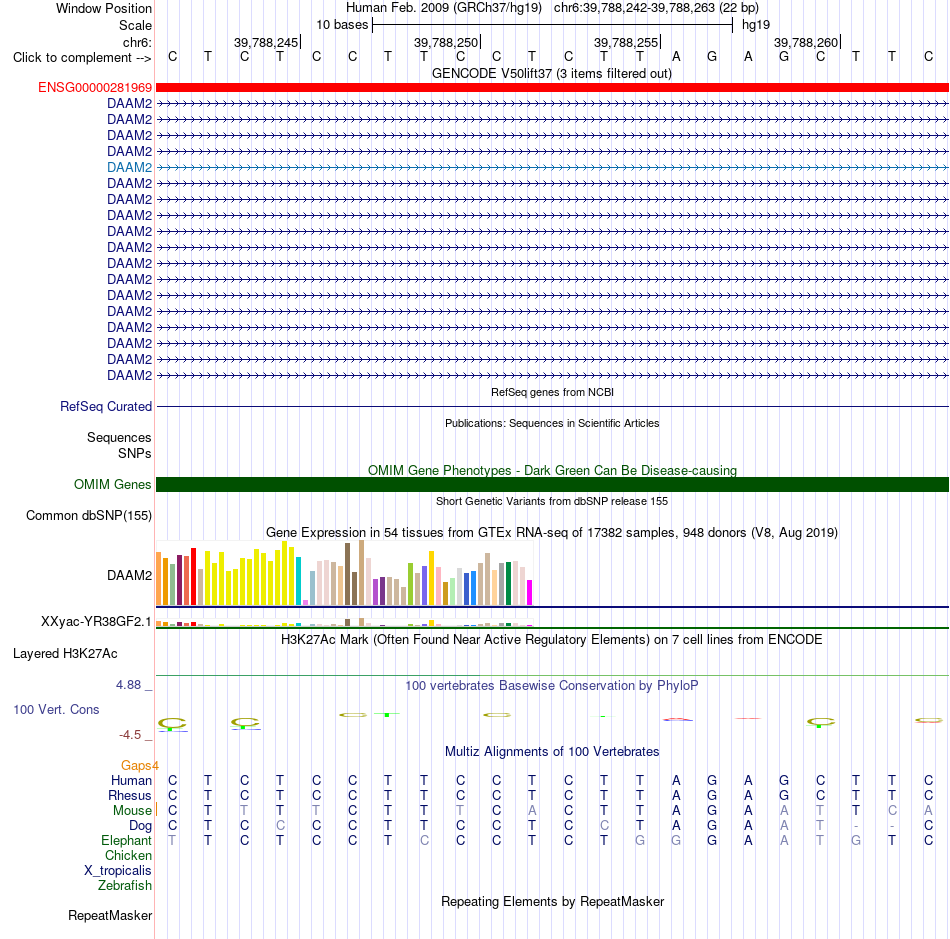The height and width of the screenshot is (939, 950).
Task: Click the 39,788,245 ruler position marker
Action: point(267,42)
